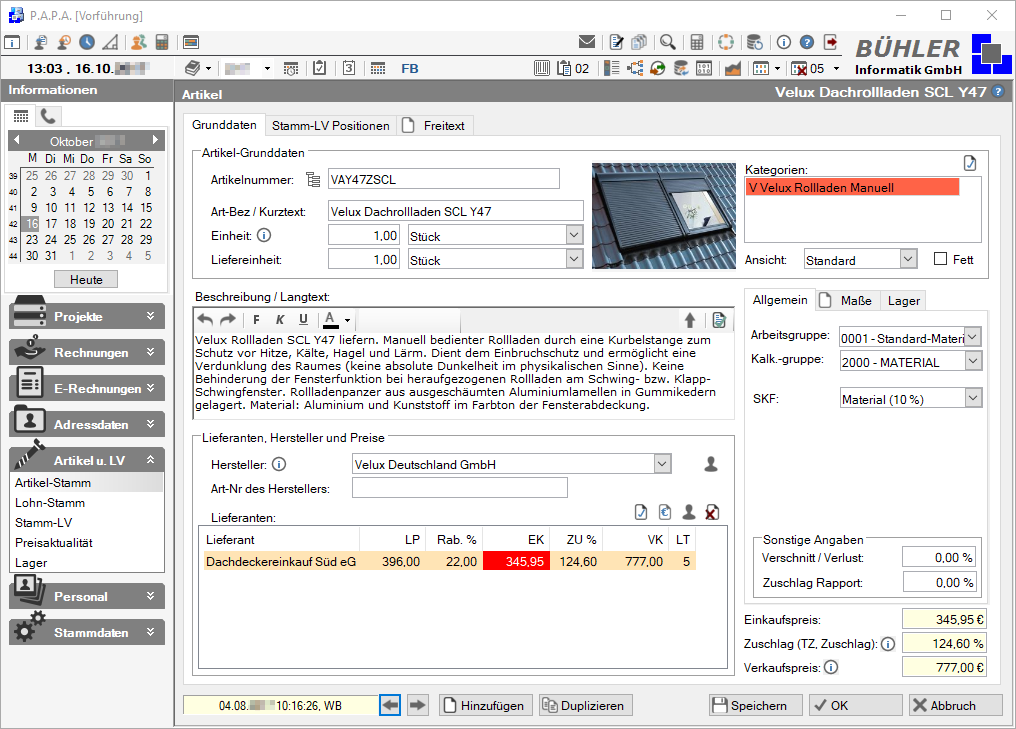Click the redo arrow in description editor
The image size is (1016, 729).
pos(227,319)
